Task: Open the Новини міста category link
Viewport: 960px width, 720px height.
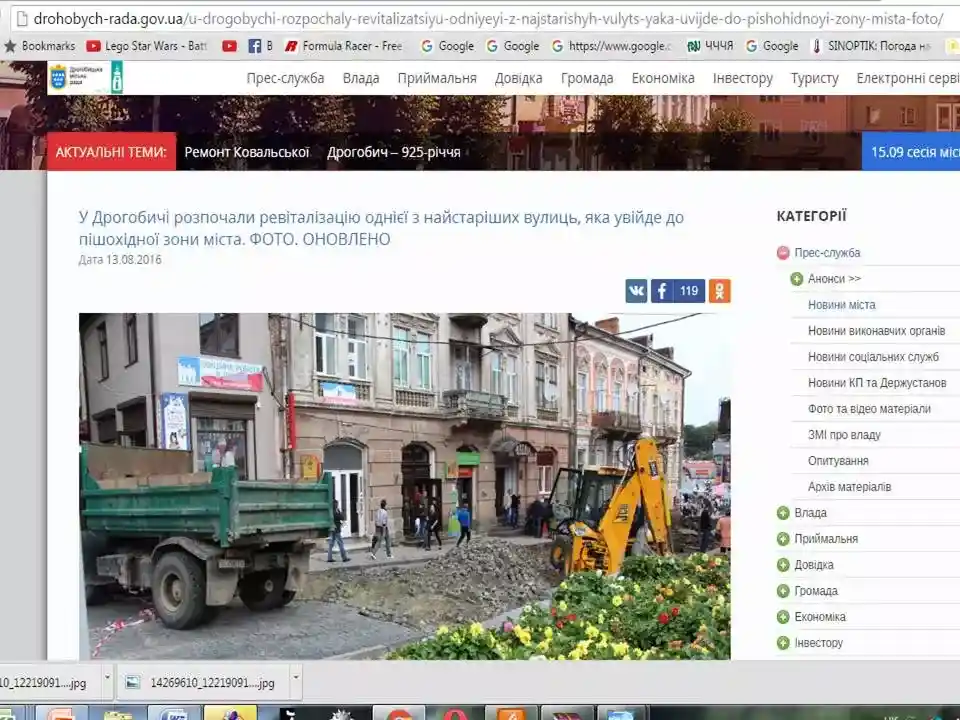Action: pyautogui.click(x=842, y=305)
